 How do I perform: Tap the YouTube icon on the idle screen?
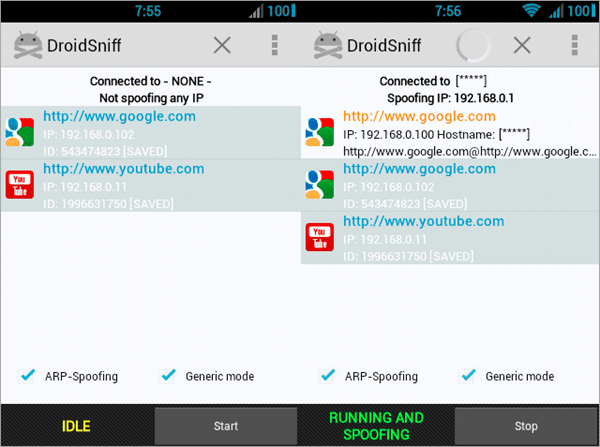pos(20,185)
